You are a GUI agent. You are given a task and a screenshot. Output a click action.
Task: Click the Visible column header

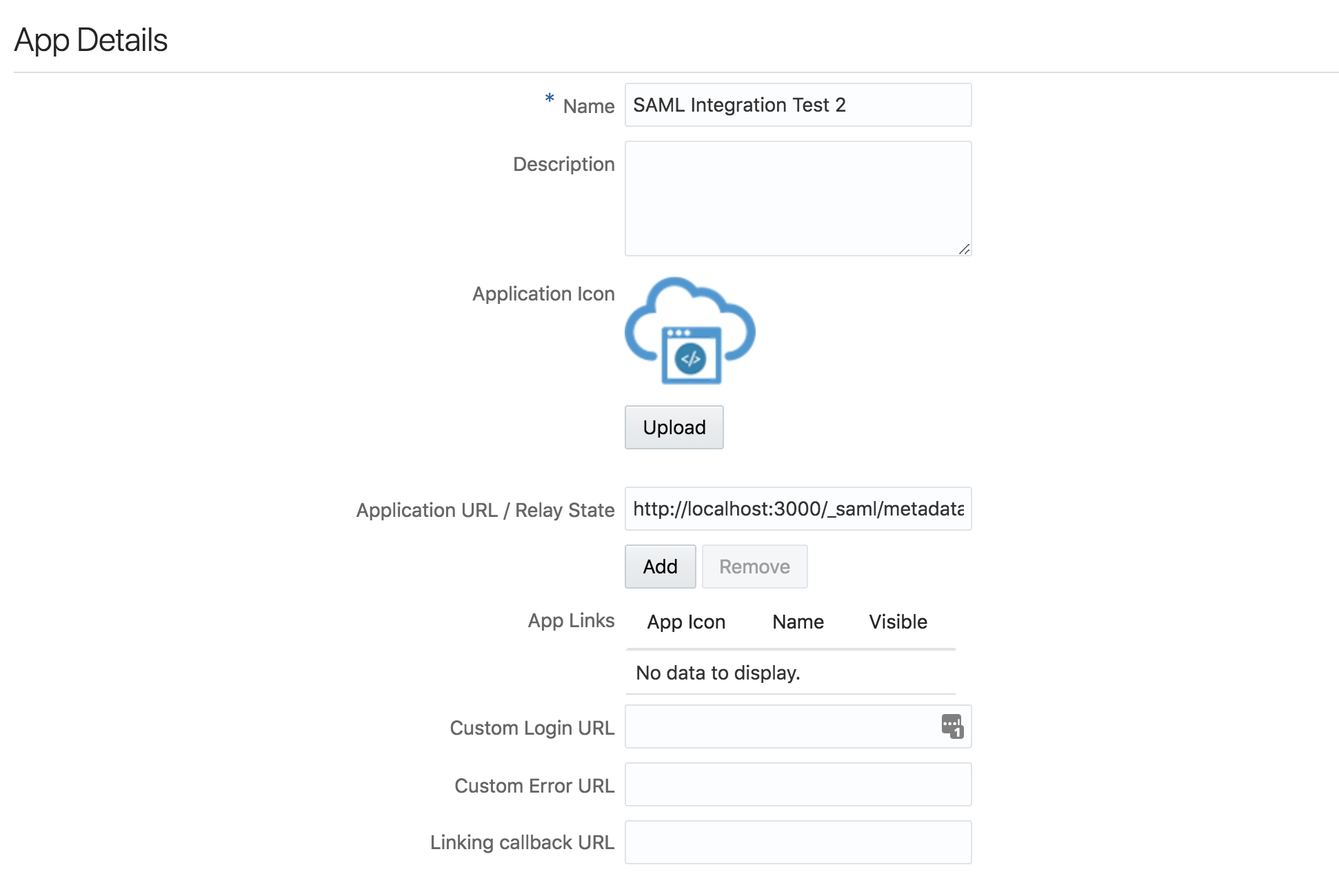coord(898,622)
